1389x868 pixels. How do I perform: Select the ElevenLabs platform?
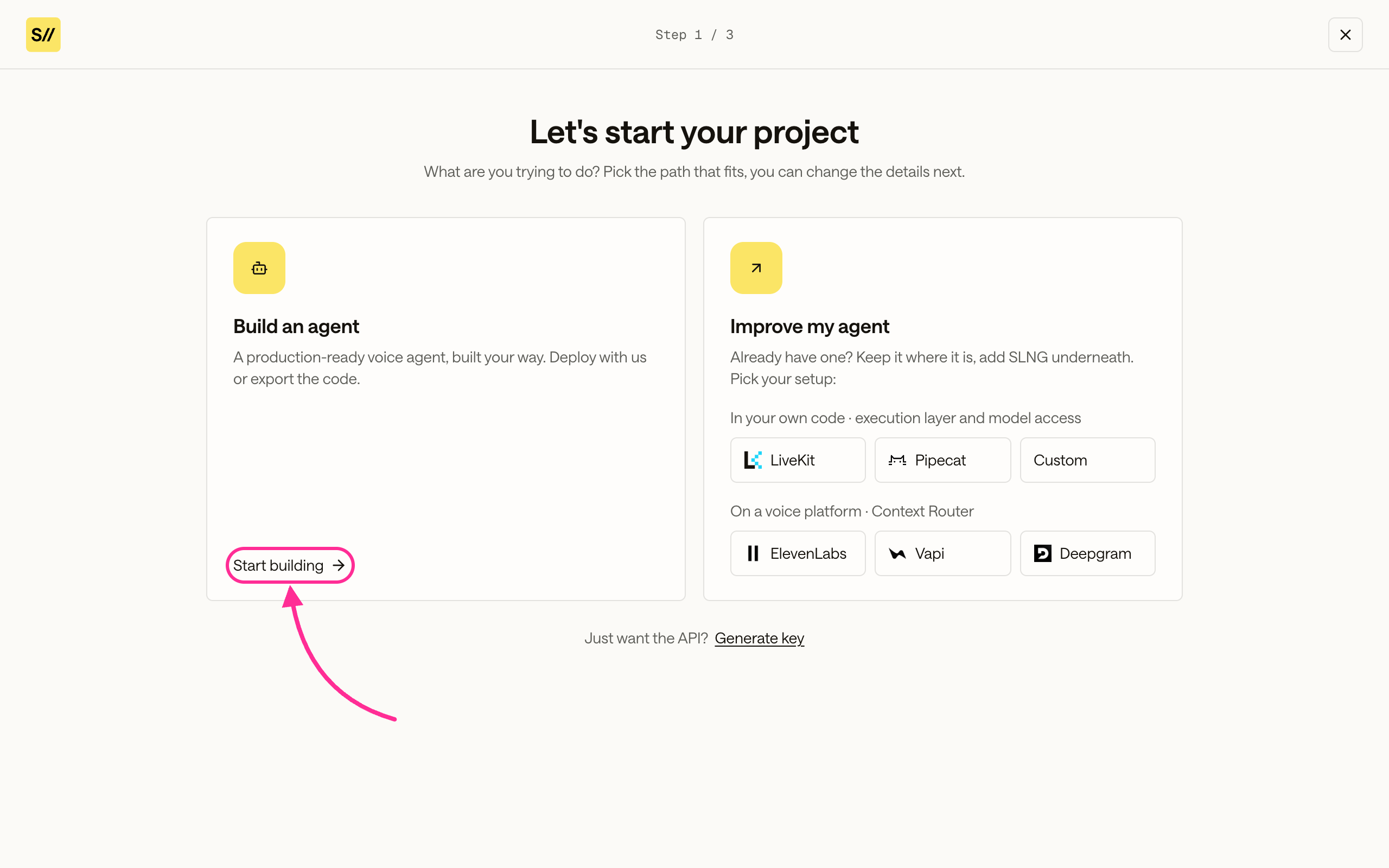pyautogui.click(x=797, y=553)
